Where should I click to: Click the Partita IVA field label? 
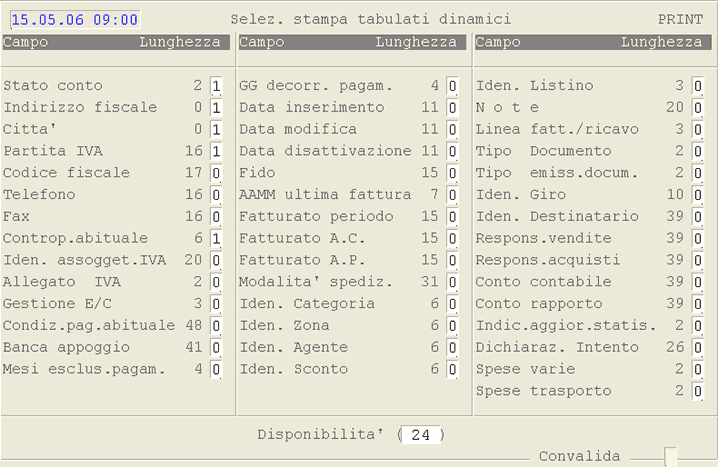tap(53, 151)
